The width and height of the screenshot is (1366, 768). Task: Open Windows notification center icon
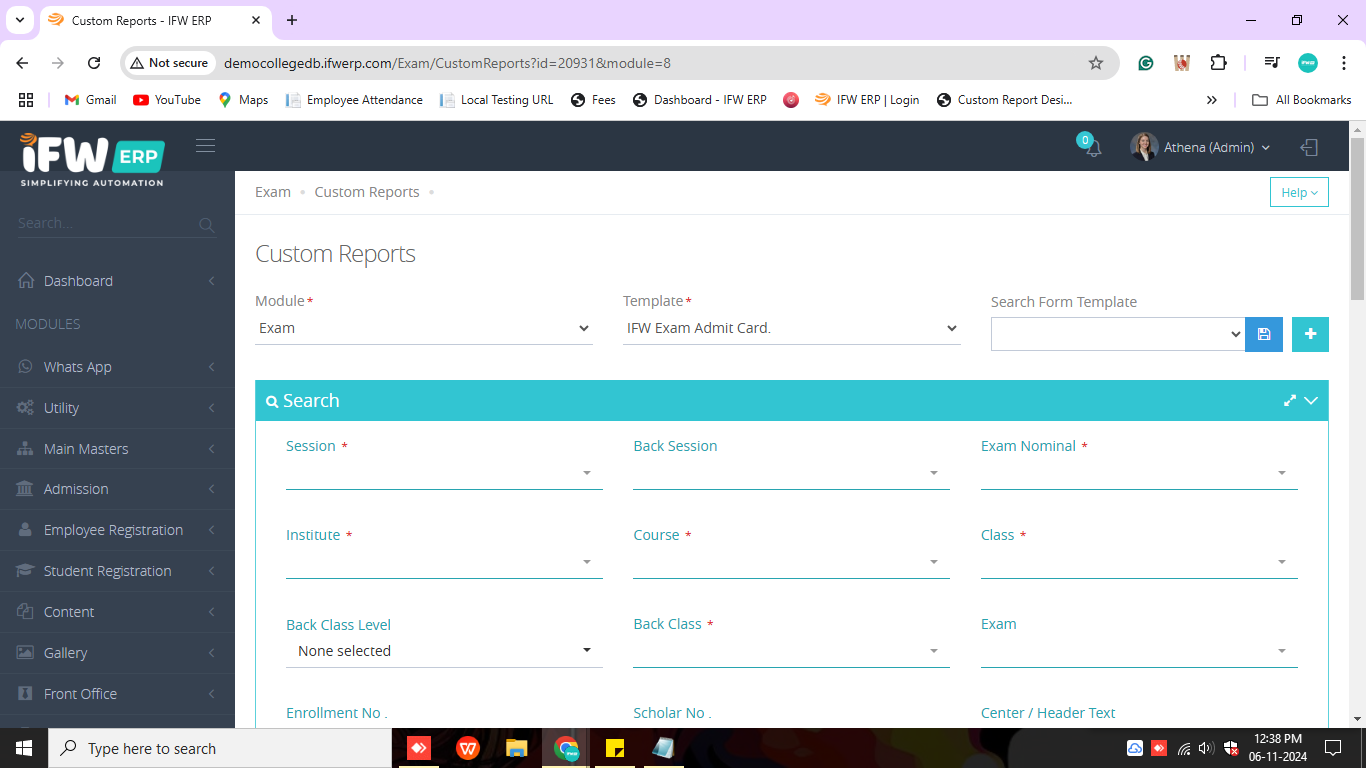pos(1332,748)
